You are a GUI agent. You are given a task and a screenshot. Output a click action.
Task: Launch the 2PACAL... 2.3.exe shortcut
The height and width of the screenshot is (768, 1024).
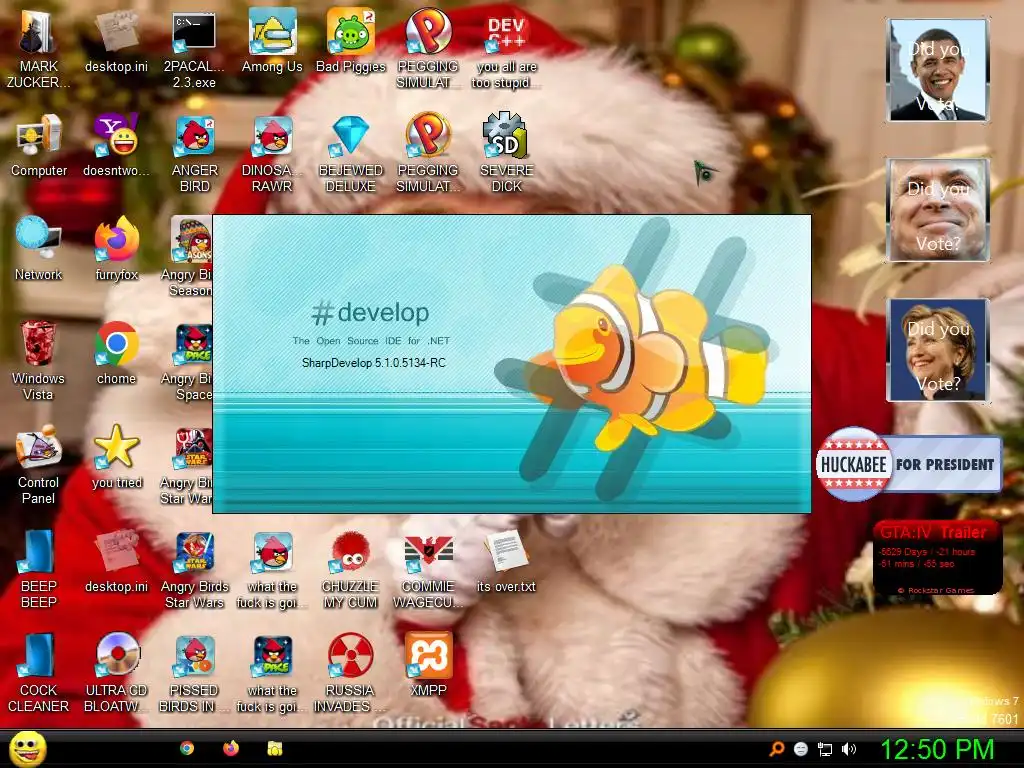point(194,48)
